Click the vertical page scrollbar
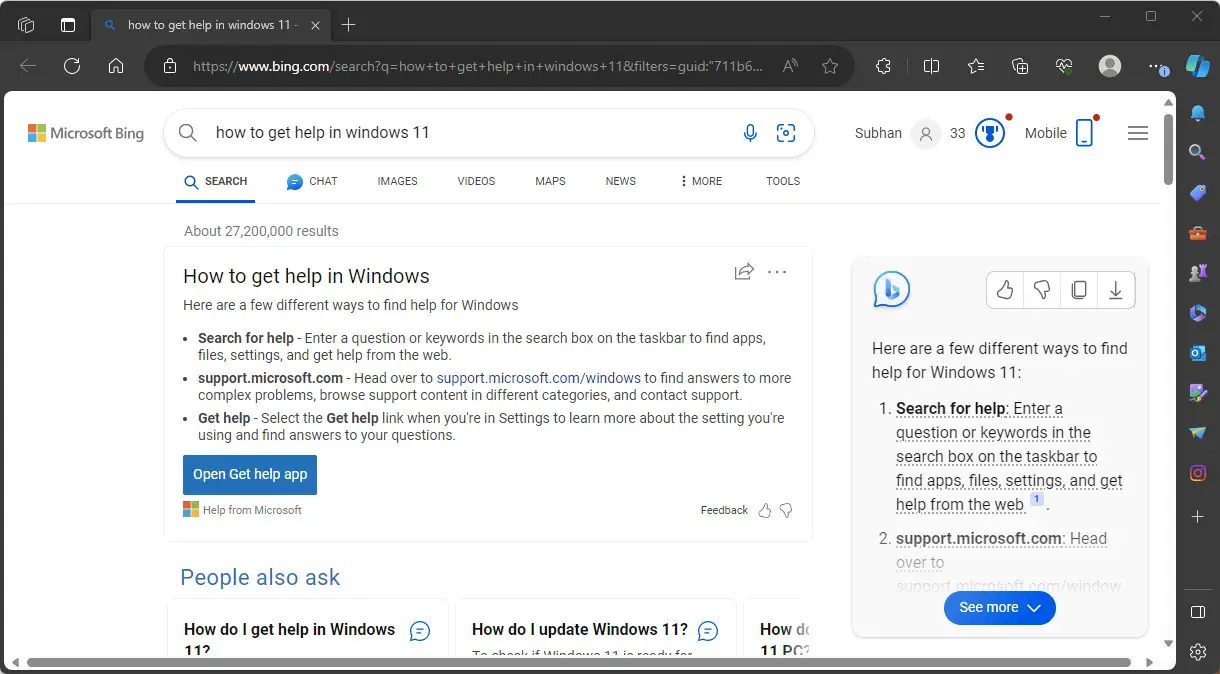The height and width of the screenshot is (674, 1220). pos(1168,149)
